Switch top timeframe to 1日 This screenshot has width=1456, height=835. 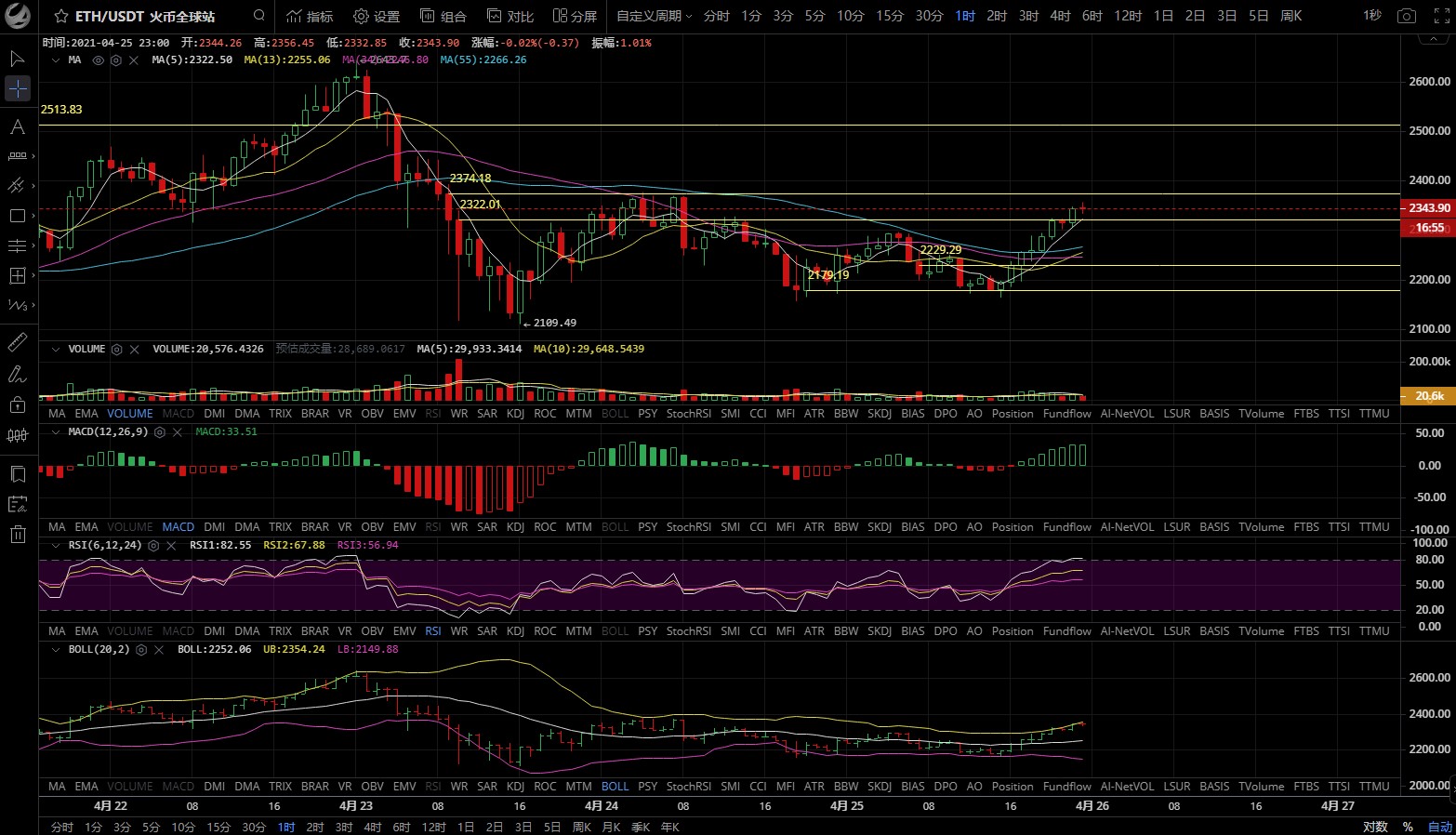pos(1163,16)
